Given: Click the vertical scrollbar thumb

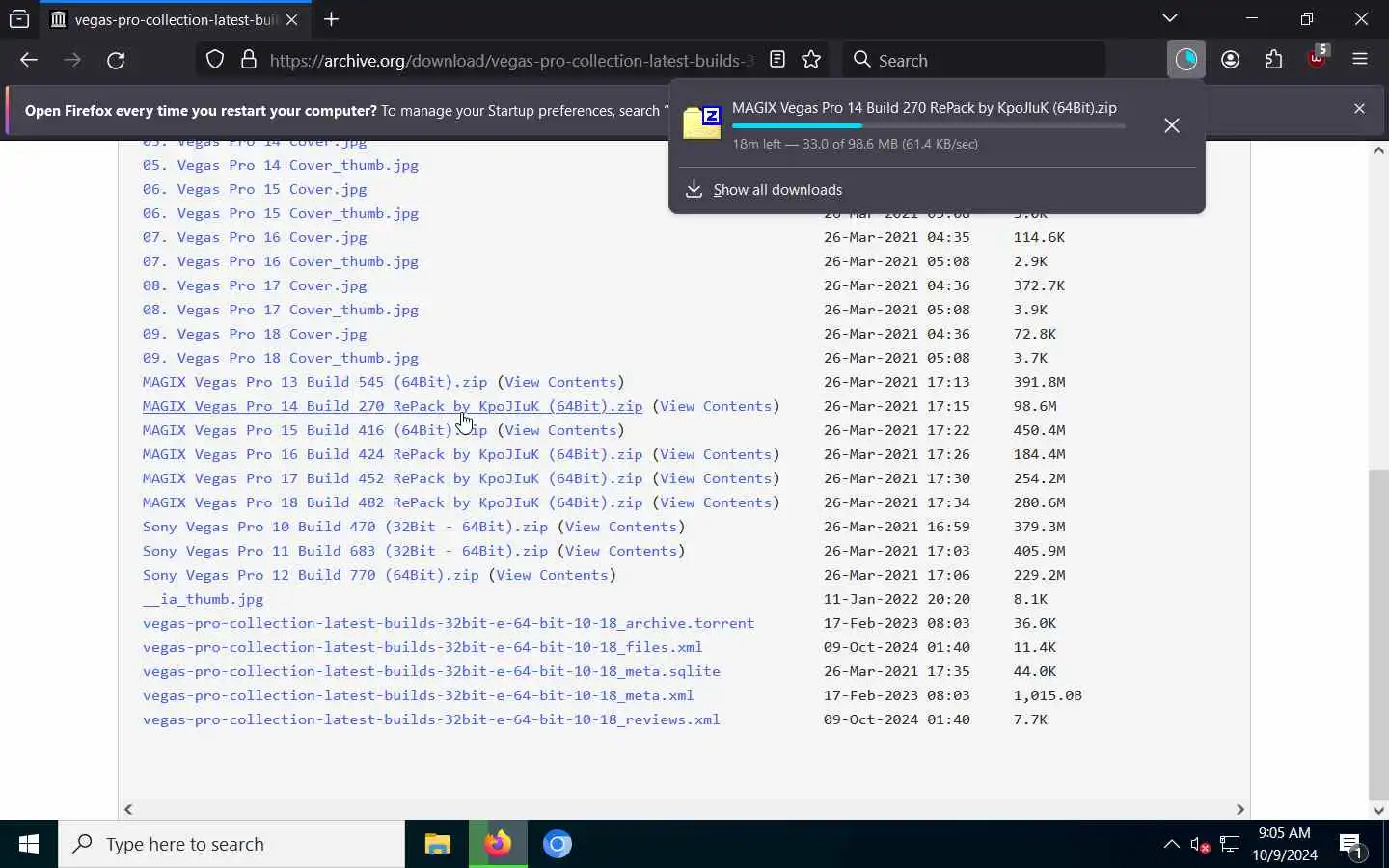Looking at the screenshot, I should pyautogui.click(x=1378, y=634).
